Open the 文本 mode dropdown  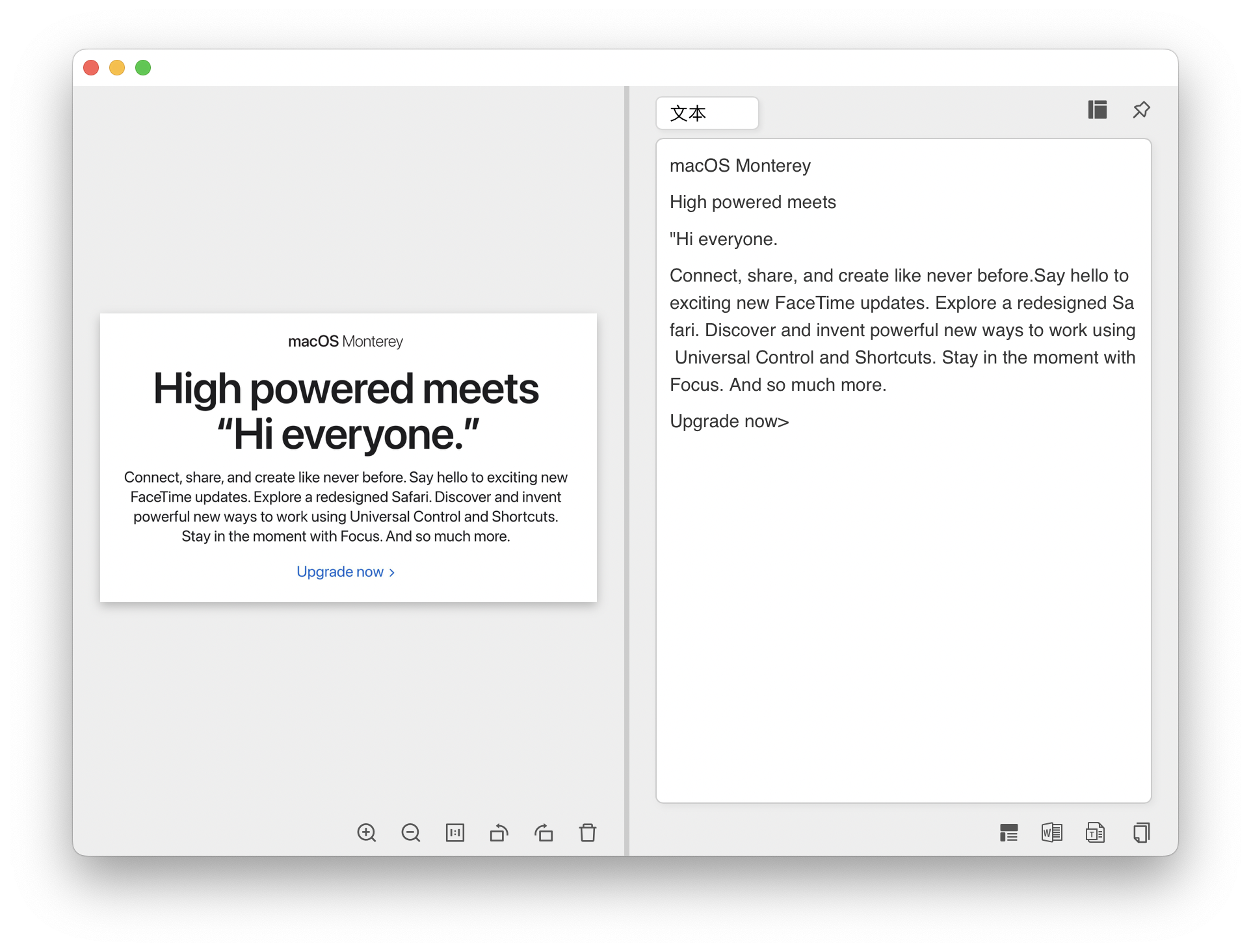[x=707, y=113]
